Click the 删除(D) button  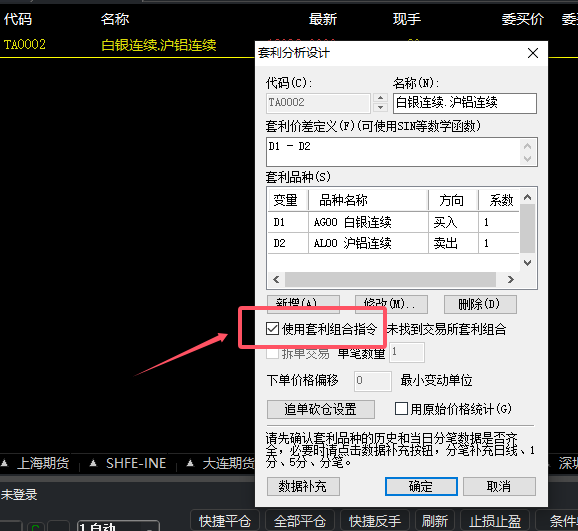[x=480, y=304]
